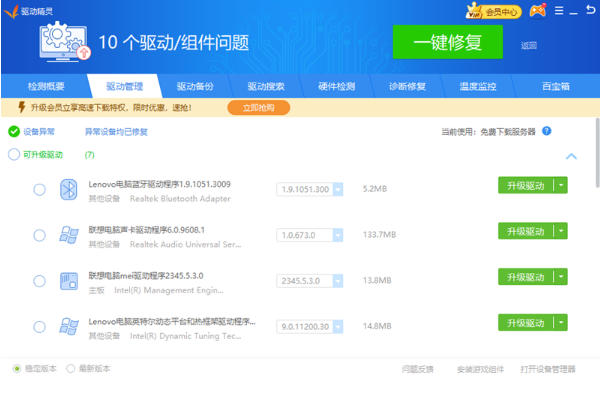Click the 可升级驱动 section label
600x393 pixels.
(x=43, y=155)
